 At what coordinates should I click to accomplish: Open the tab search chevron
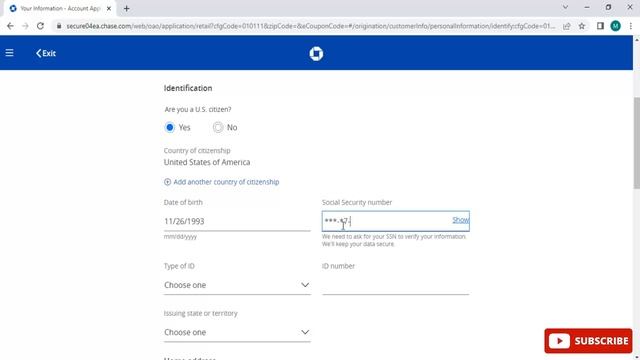(x=565, y=7)
